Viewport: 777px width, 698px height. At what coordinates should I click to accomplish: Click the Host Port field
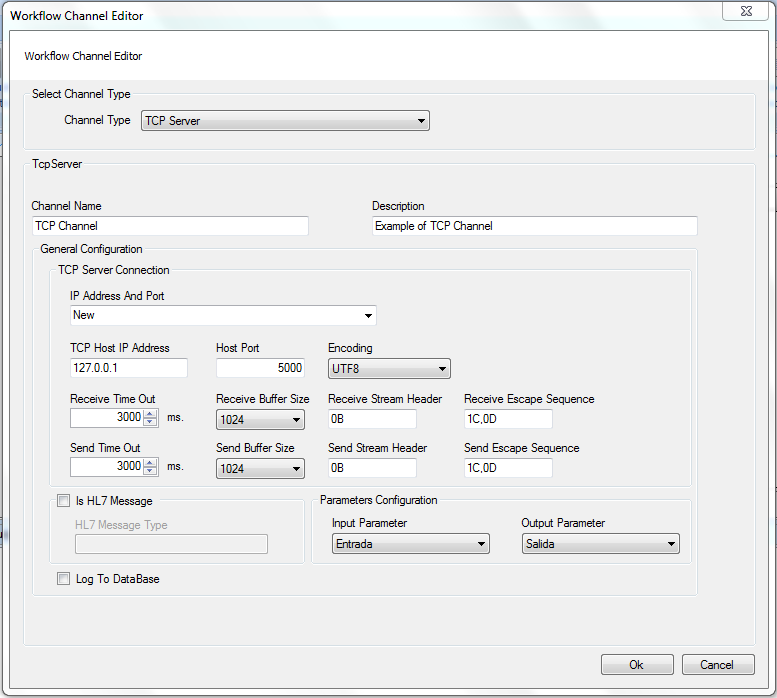260,368
